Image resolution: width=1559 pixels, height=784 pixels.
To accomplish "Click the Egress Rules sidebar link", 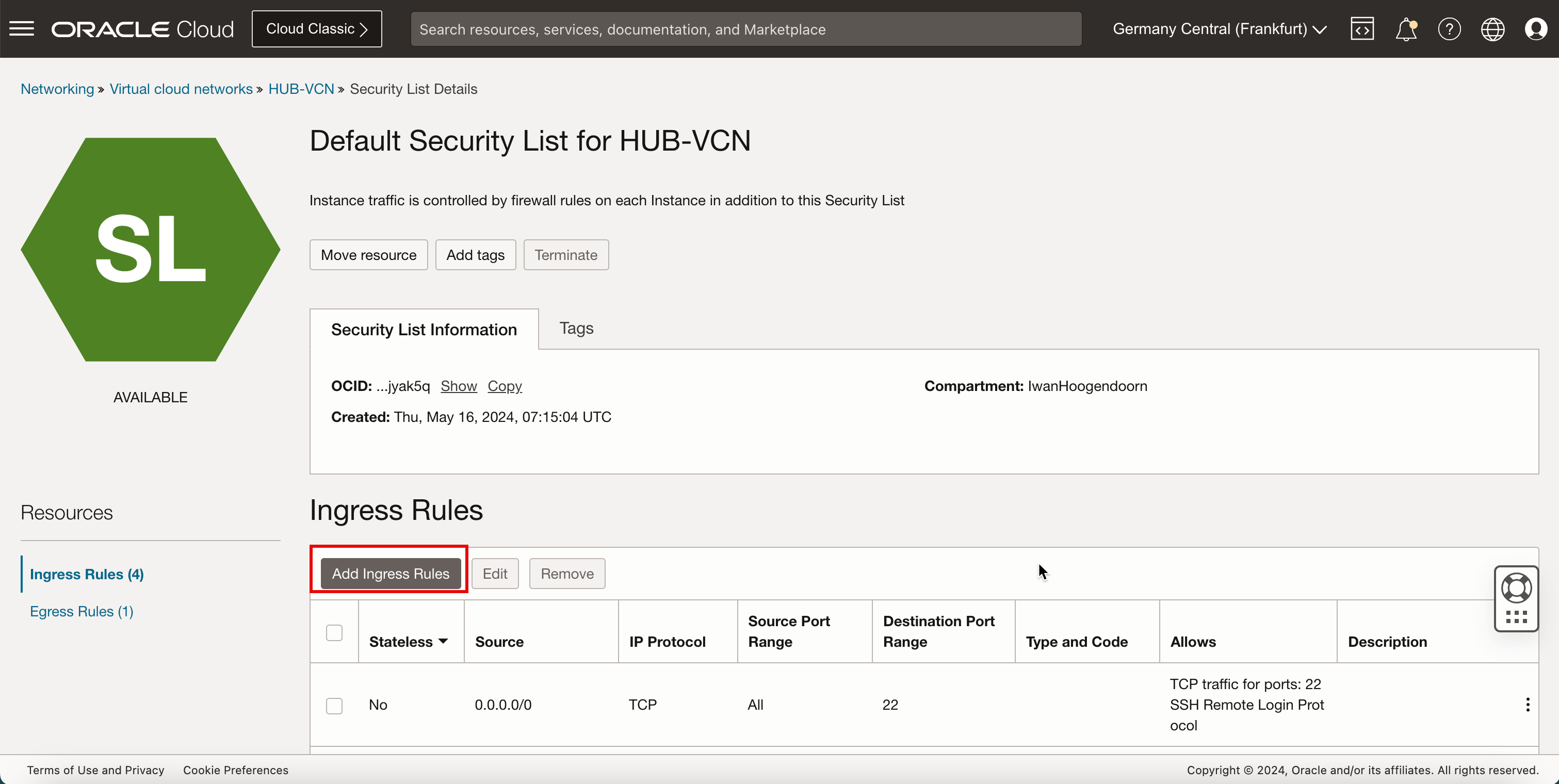I will click(82, 611).
